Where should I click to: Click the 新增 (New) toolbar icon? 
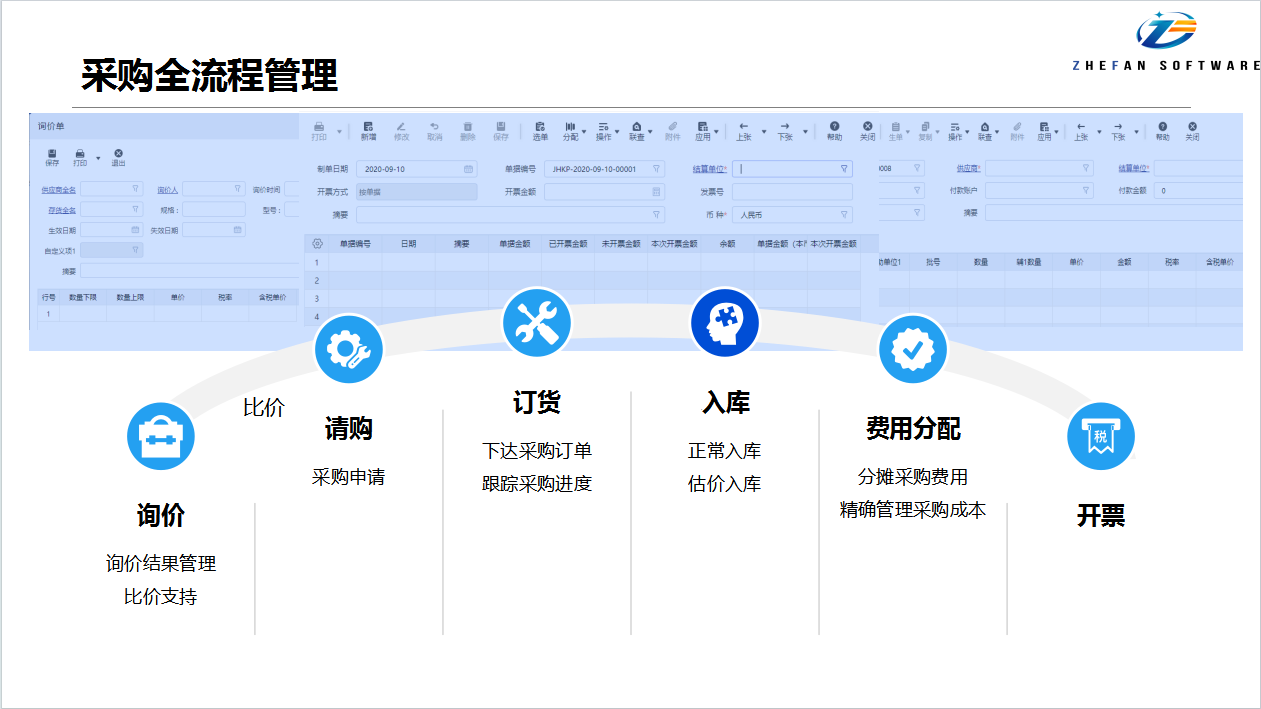point(368,130)
